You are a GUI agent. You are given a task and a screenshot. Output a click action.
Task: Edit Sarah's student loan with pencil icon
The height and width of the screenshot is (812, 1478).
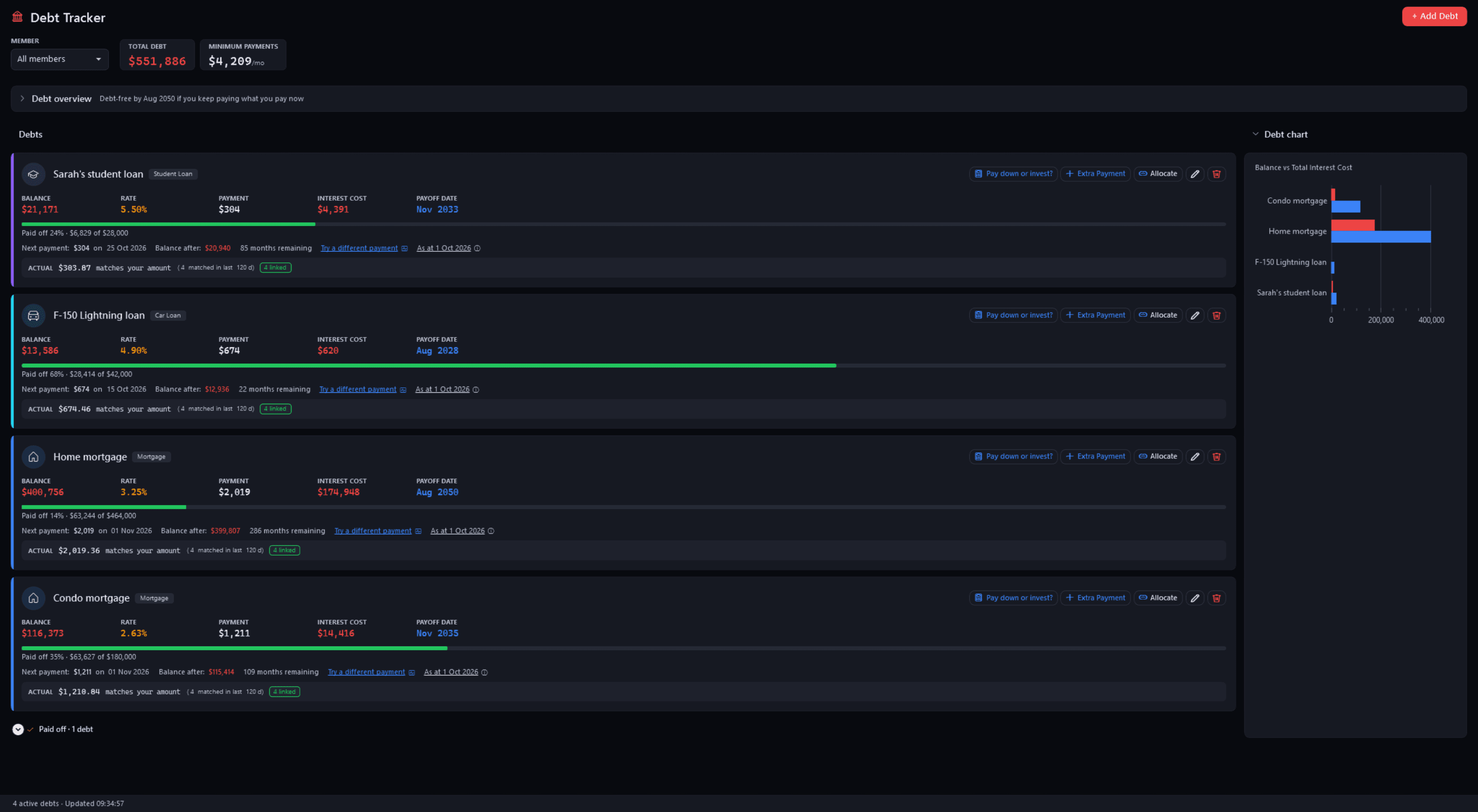click(x=1195, y=174)
